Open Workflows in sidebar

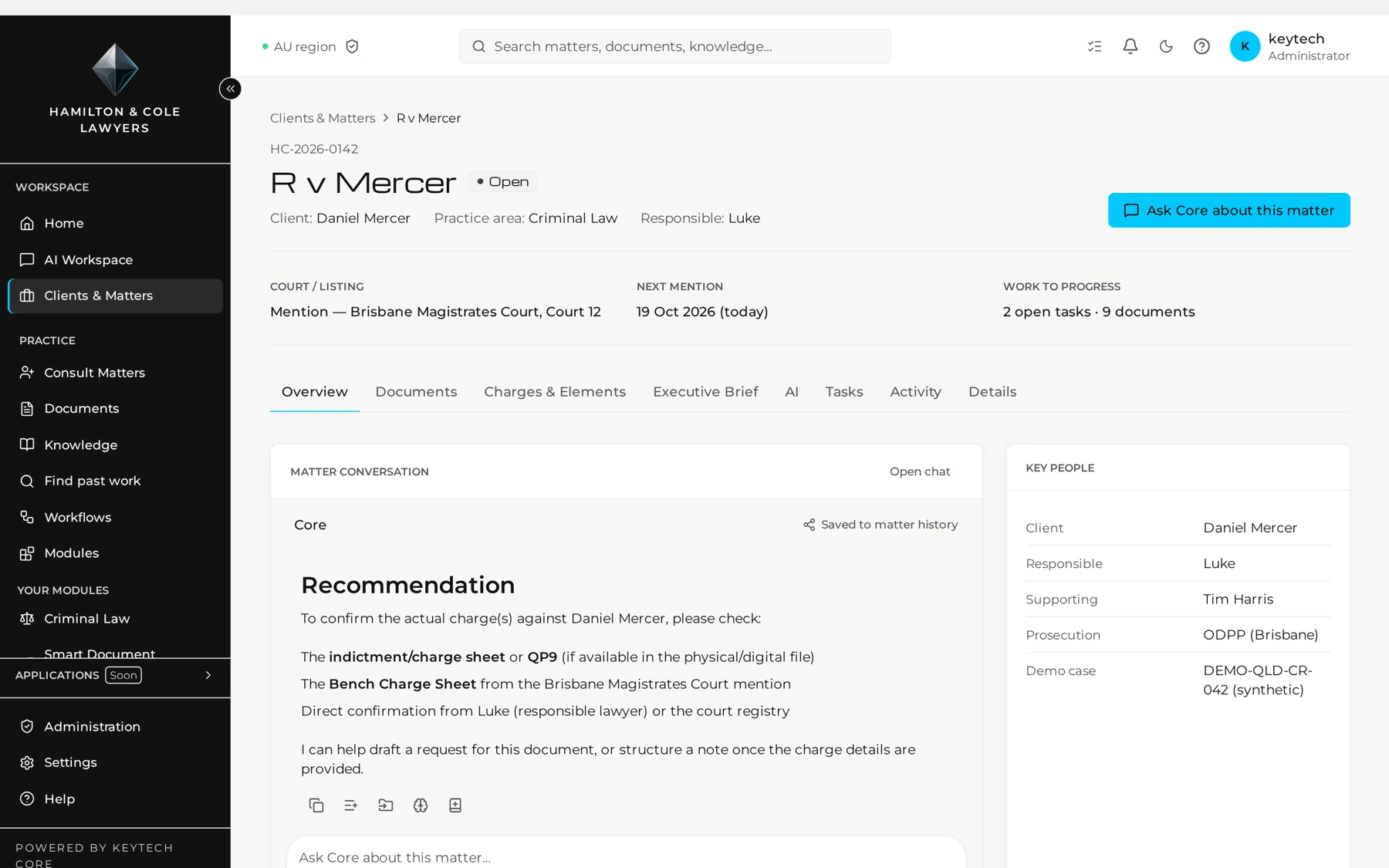pos(115,517)
